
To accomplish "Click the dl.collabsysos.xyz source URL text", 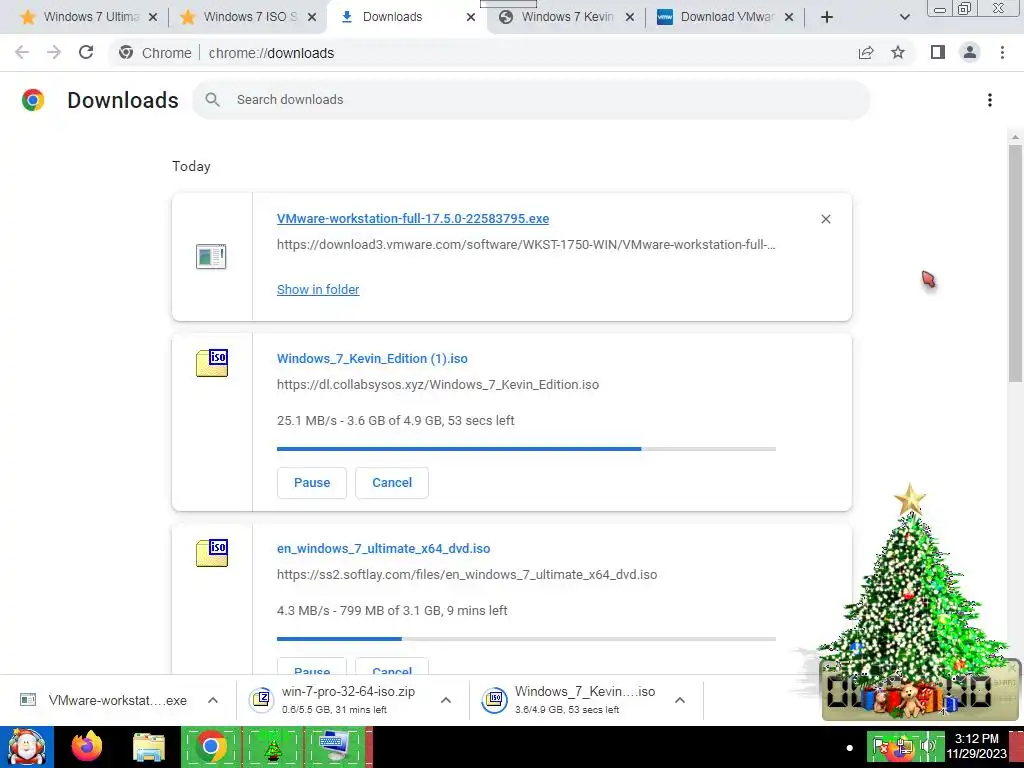I will 438,385.
